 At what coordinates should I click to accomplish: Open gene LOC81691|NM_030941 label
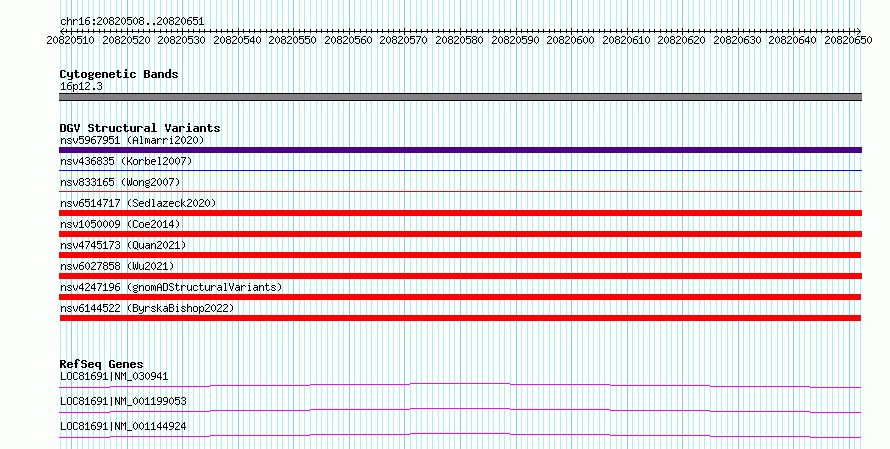tap(114, 376)
